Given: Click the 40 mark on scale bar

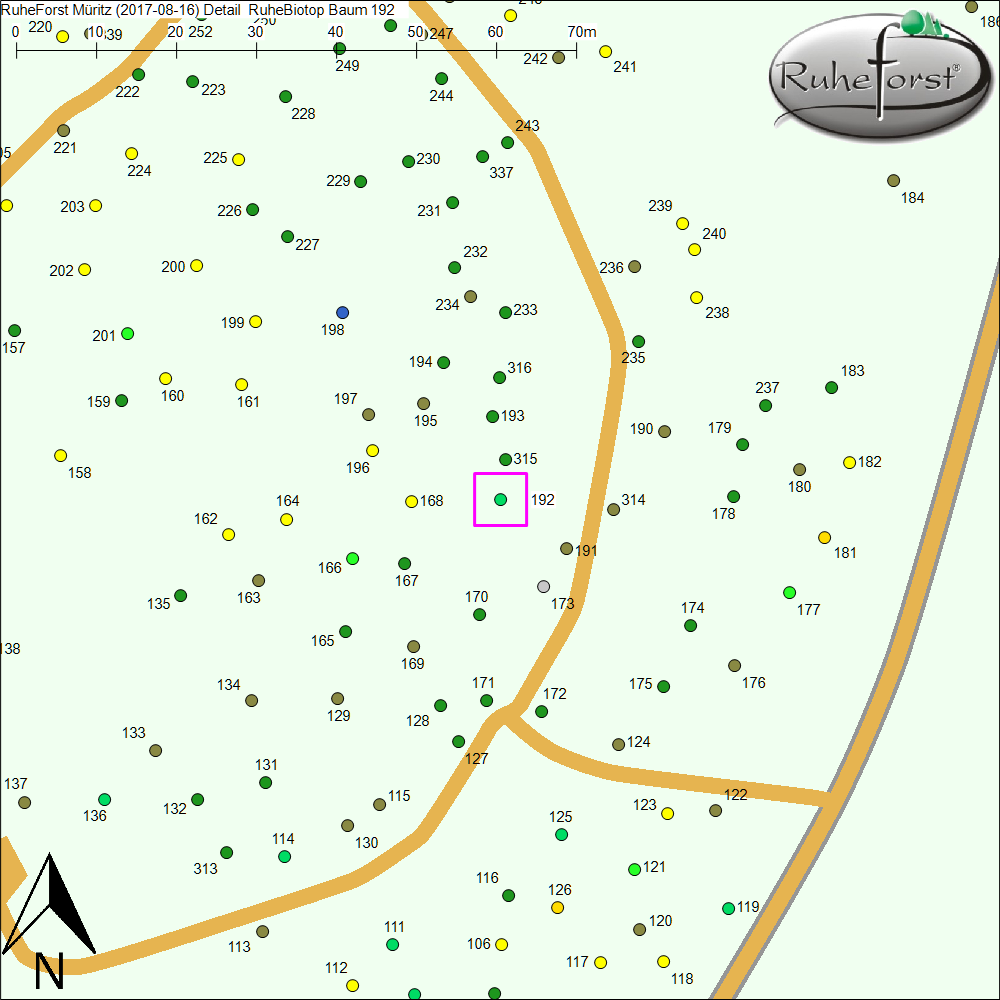Looking at the screenshot, I should tap(337, 32).
